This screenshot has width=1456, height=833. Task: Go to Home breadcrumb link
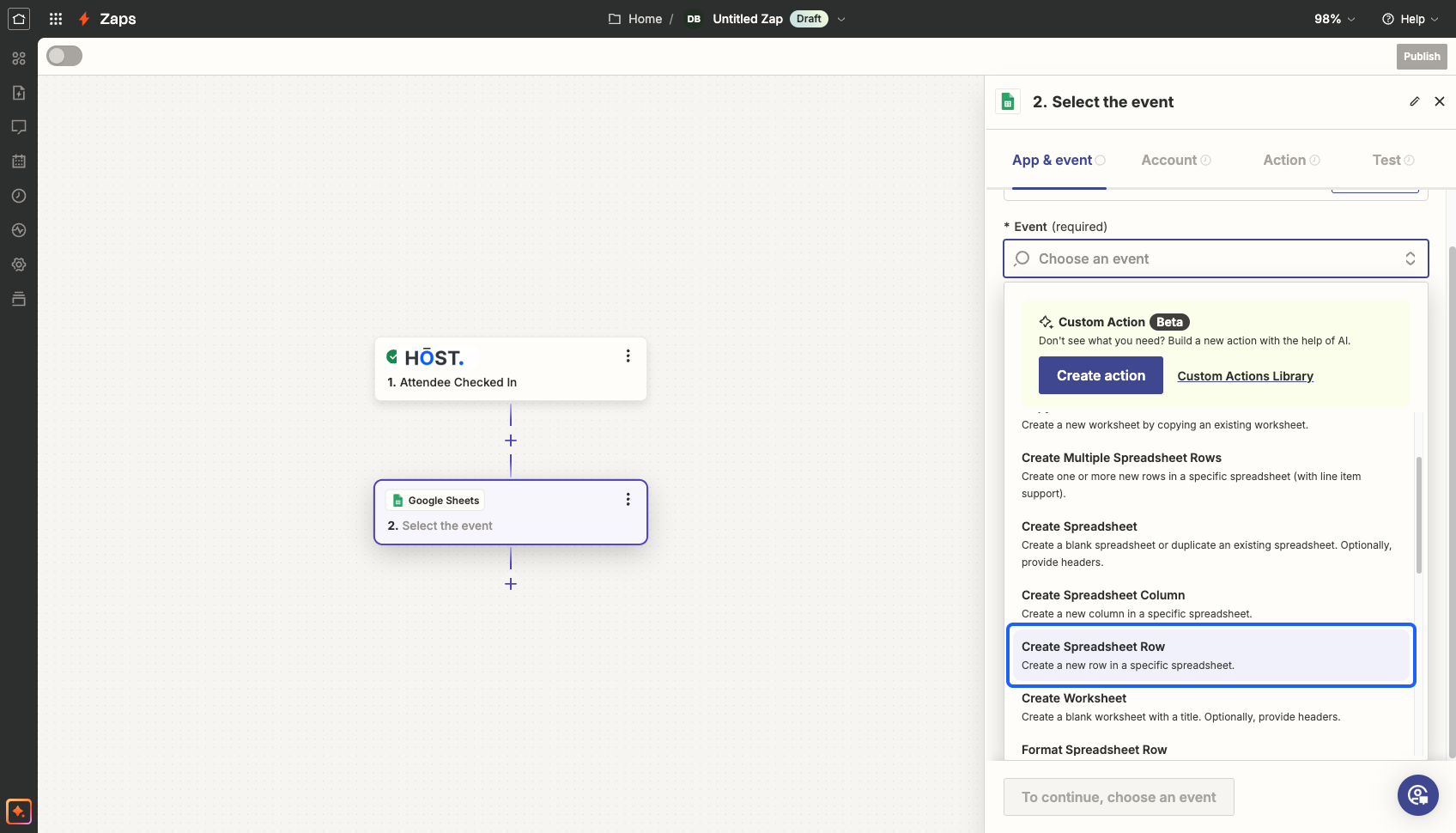click(645, 19)
